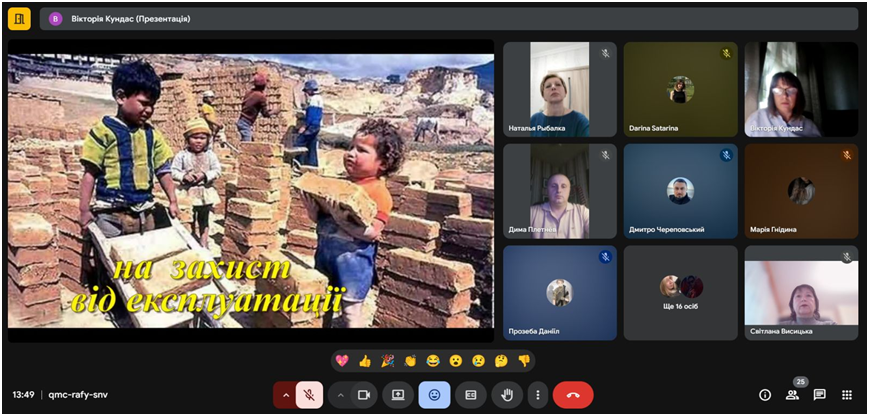The height and width of the screenshot is (416, 869).
Task: Hang up with the red leave call button
Action: [x=573, y=395]
